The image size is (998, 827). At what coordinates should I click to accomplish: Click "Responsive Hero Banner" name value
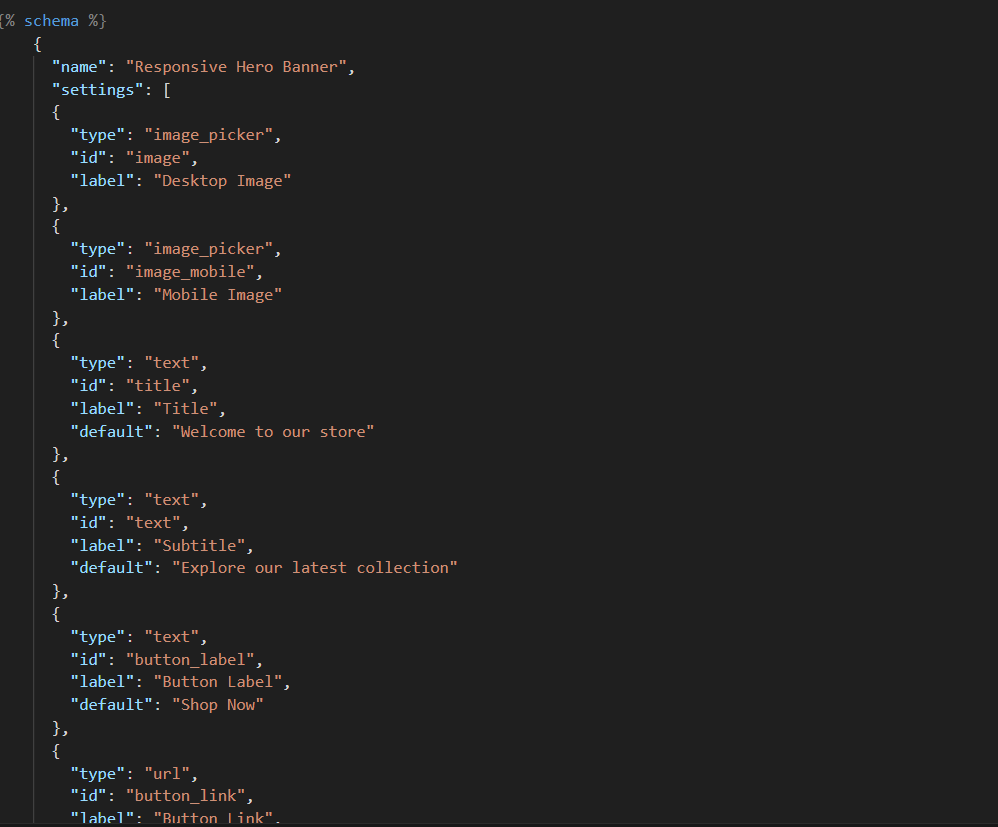click(x=236, y=67)
